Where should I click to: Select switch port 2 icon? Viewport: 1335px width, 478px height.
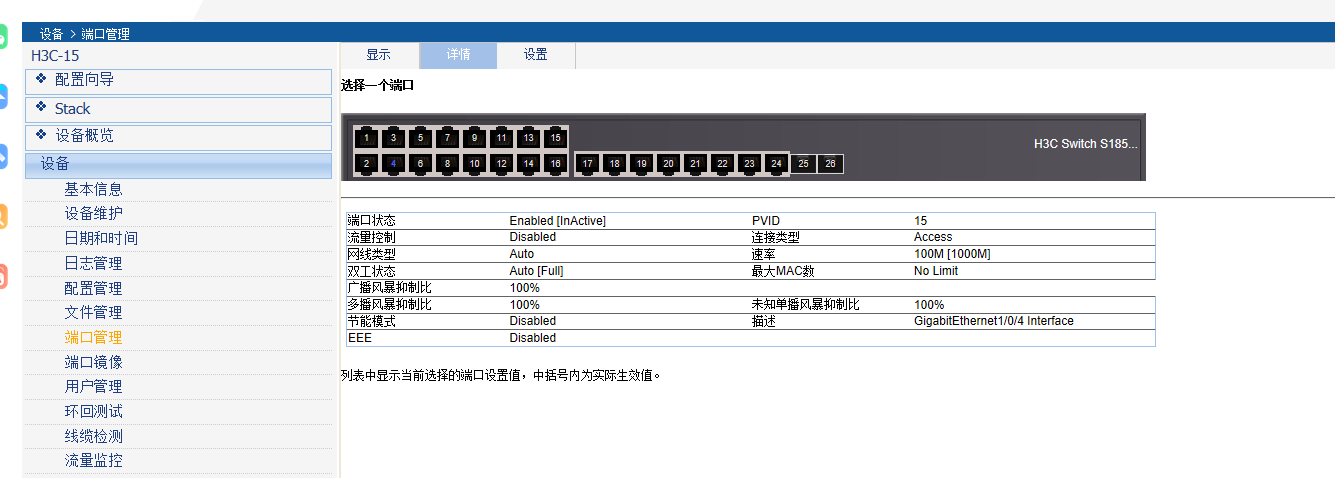point(367,163)
